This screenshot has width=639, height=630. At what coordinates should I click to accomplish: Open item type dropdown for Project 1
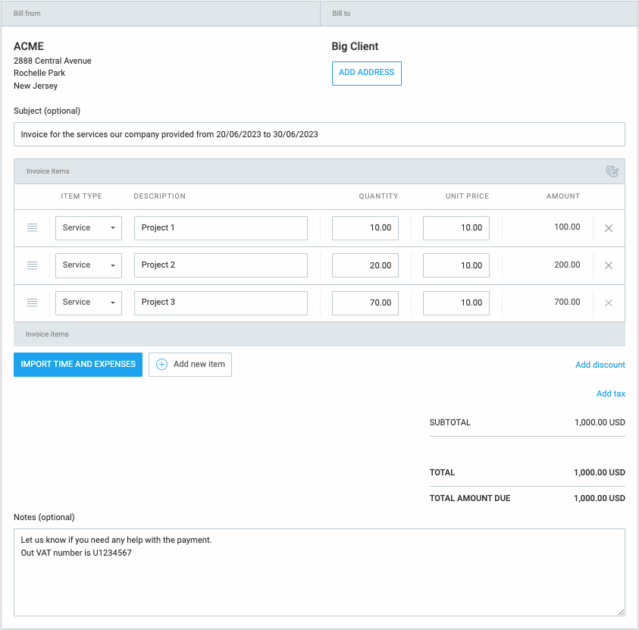88,228
